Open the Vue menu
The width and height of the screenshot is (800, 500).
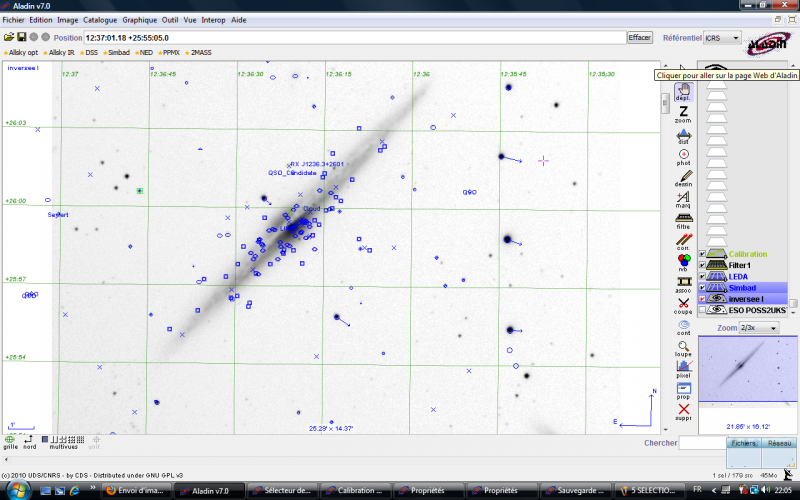click(190, 20)
